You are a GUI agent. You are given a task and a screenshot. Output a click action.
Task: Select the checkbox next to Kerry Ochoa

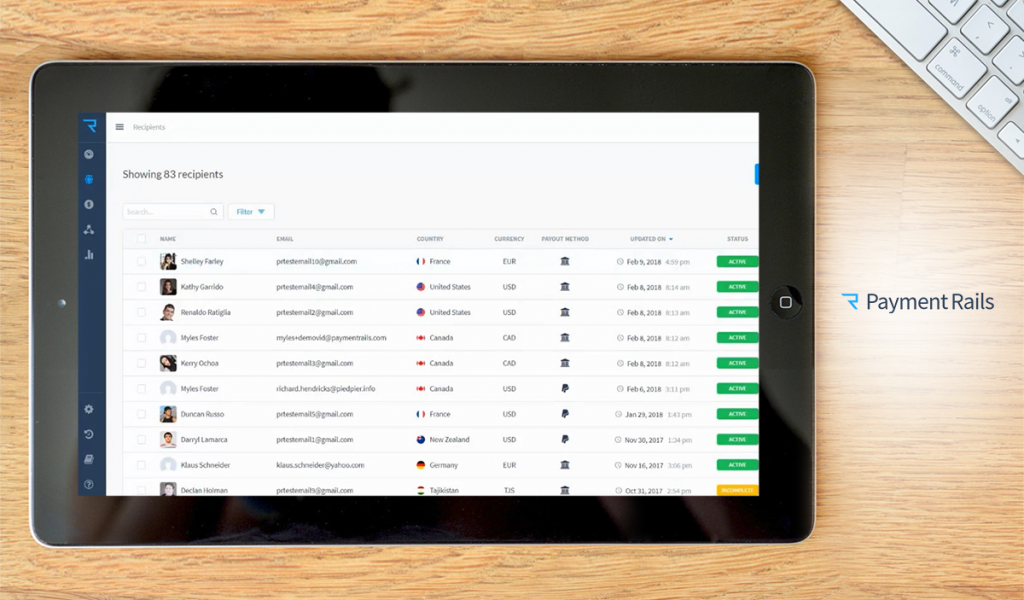coord(140,363)
